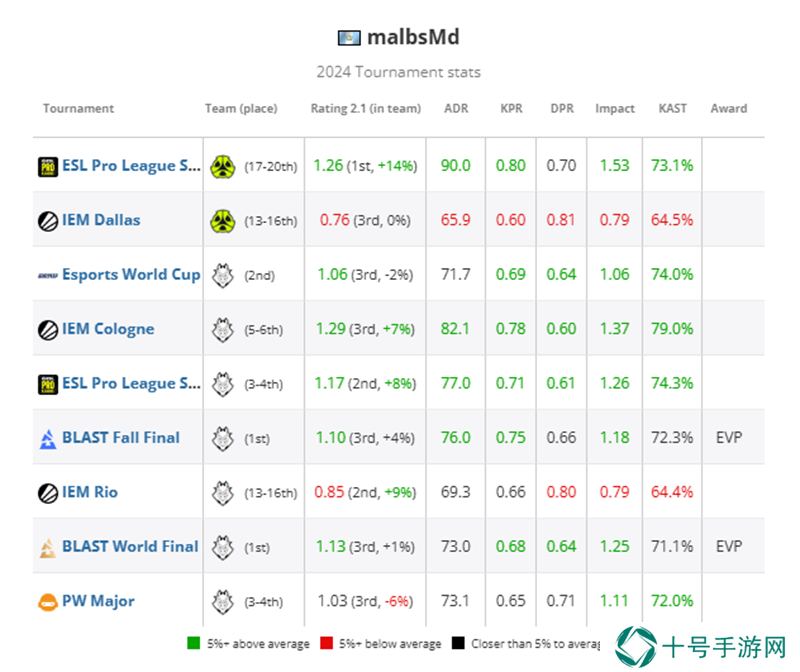The height and width of the screenshot is (672, 800).
Task: Click the EVP award in BLAST Fall Final row
Action: point(729,438)
